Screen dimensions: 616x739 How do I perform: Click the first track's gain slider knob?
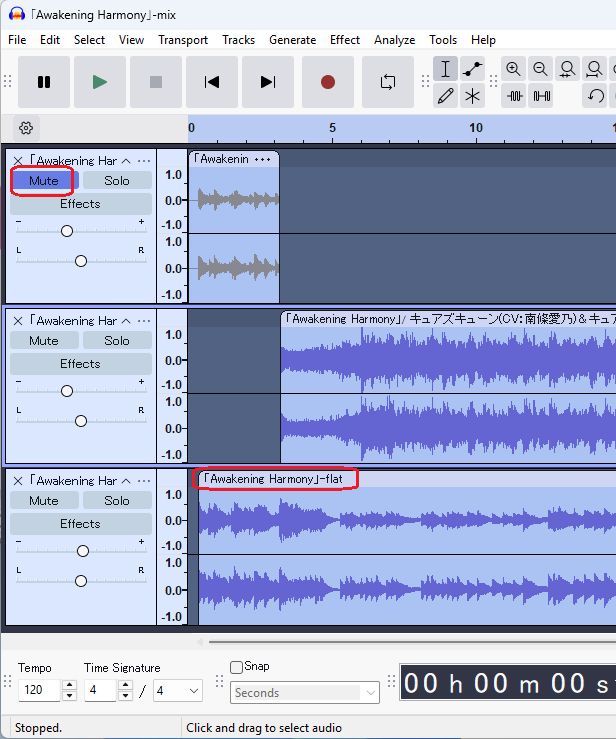pyautogui.click(x=67, y=231)
